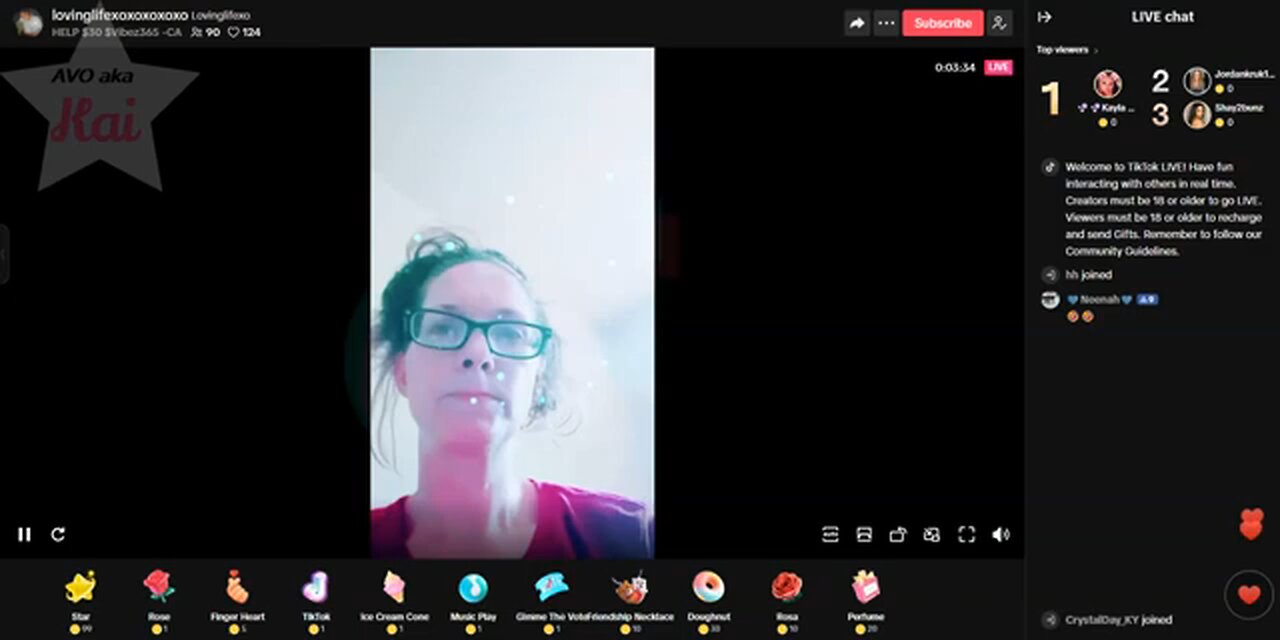1280x640 pixels.
Task: Tap the heart like button
Action: tap(1249, 594)
